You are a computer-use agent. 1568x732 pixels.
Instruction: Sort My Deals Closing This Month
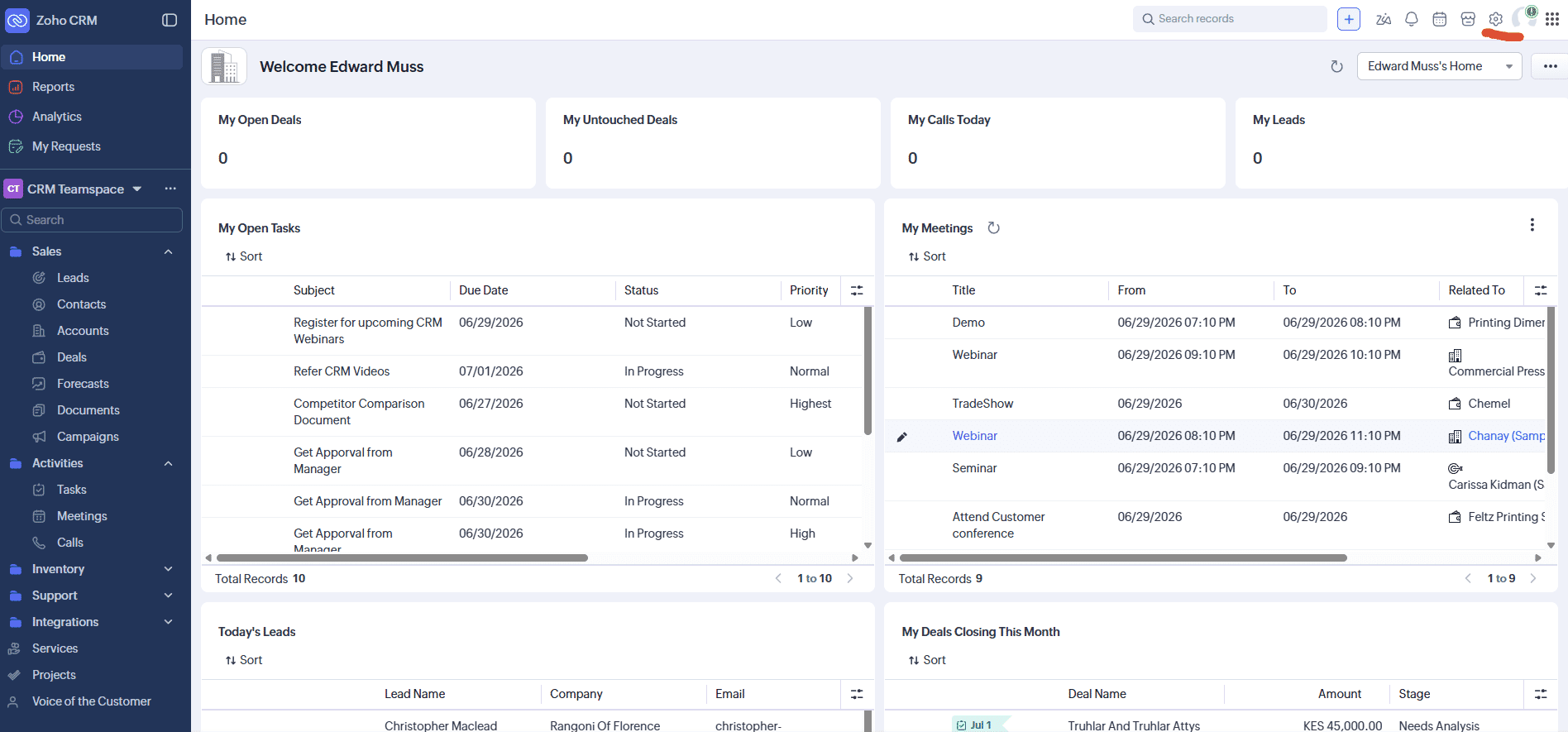[x=927, y=660]
